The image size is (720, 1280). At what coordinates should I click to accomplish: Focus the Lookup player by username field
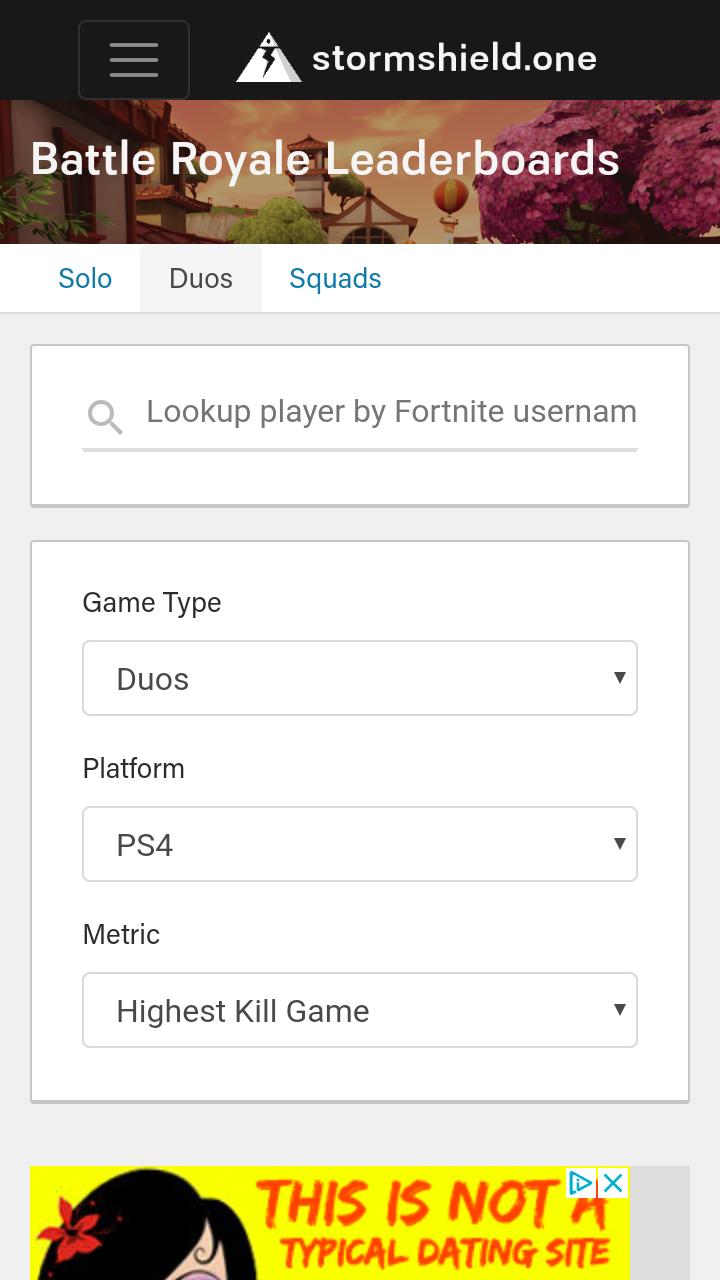[390, 412]
